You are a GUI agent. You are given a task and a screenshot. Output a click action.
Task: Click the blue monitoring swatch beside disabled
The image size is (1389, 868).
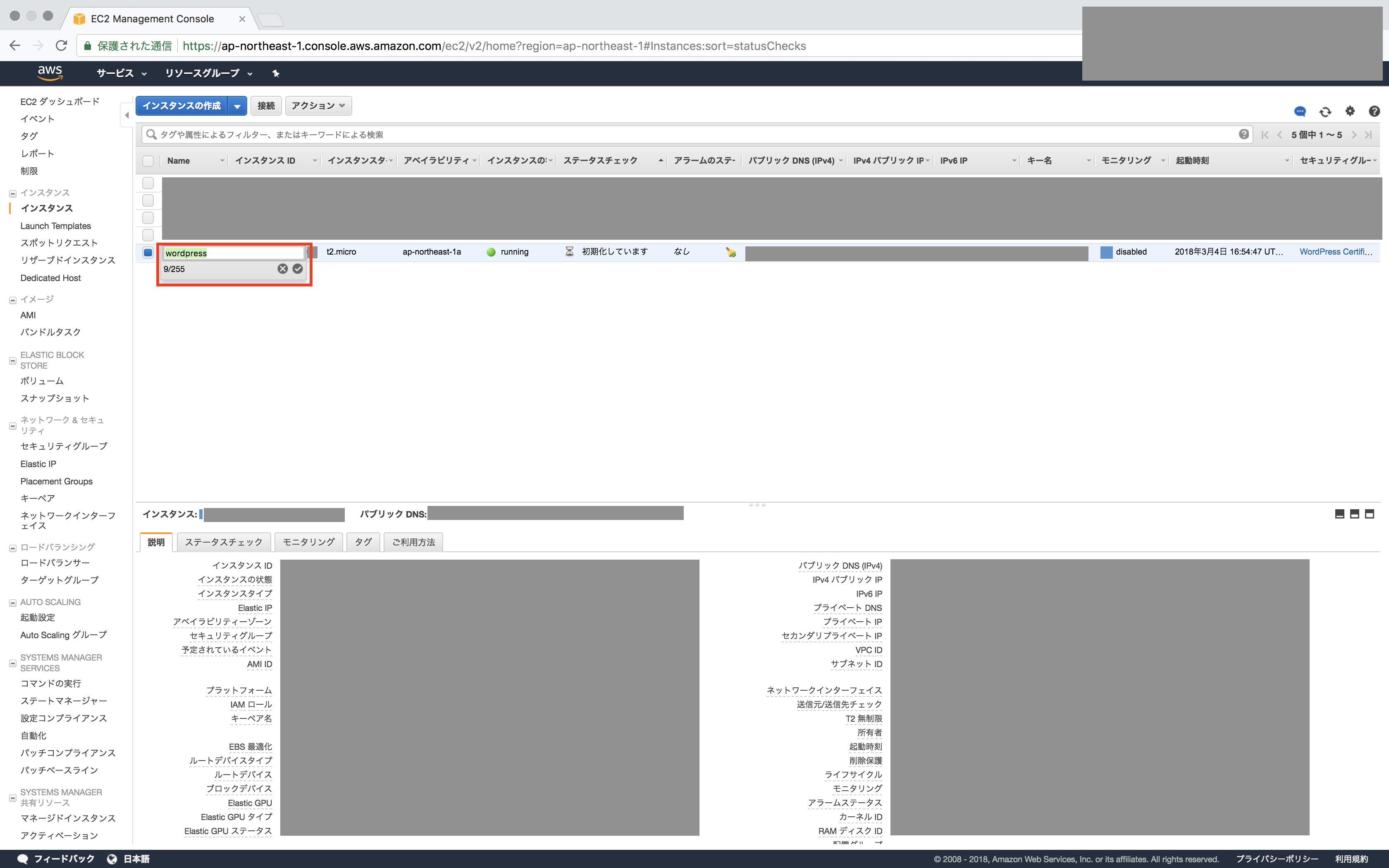coord(1107,252)
